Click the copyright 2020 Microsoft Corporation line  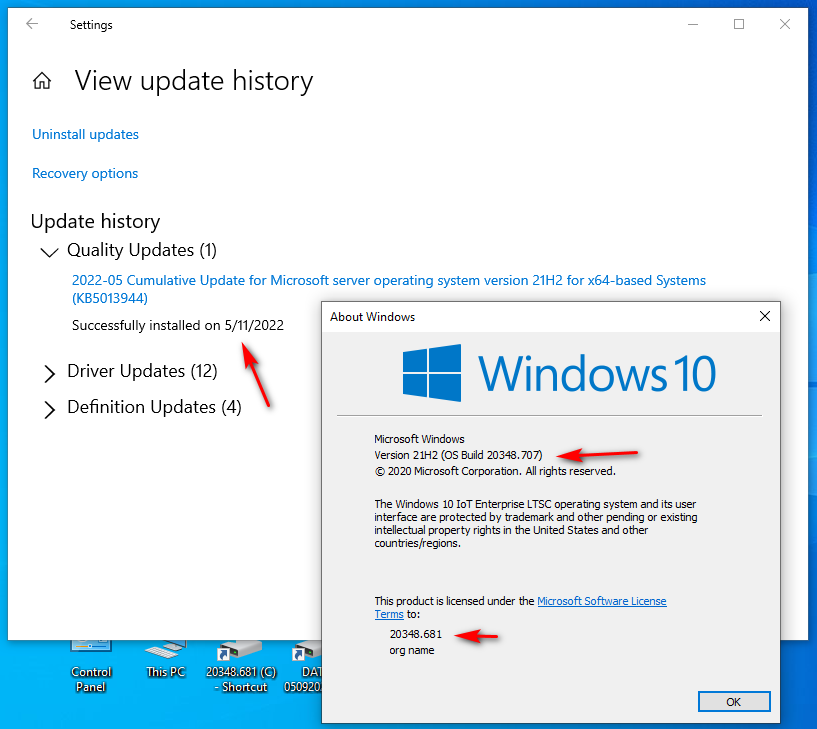coord(495,471)
